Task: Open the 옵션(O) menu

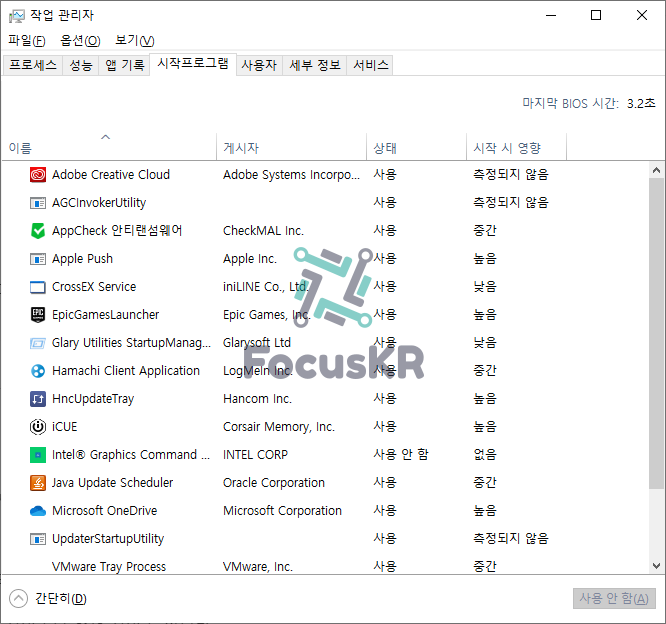Action: 80,40
